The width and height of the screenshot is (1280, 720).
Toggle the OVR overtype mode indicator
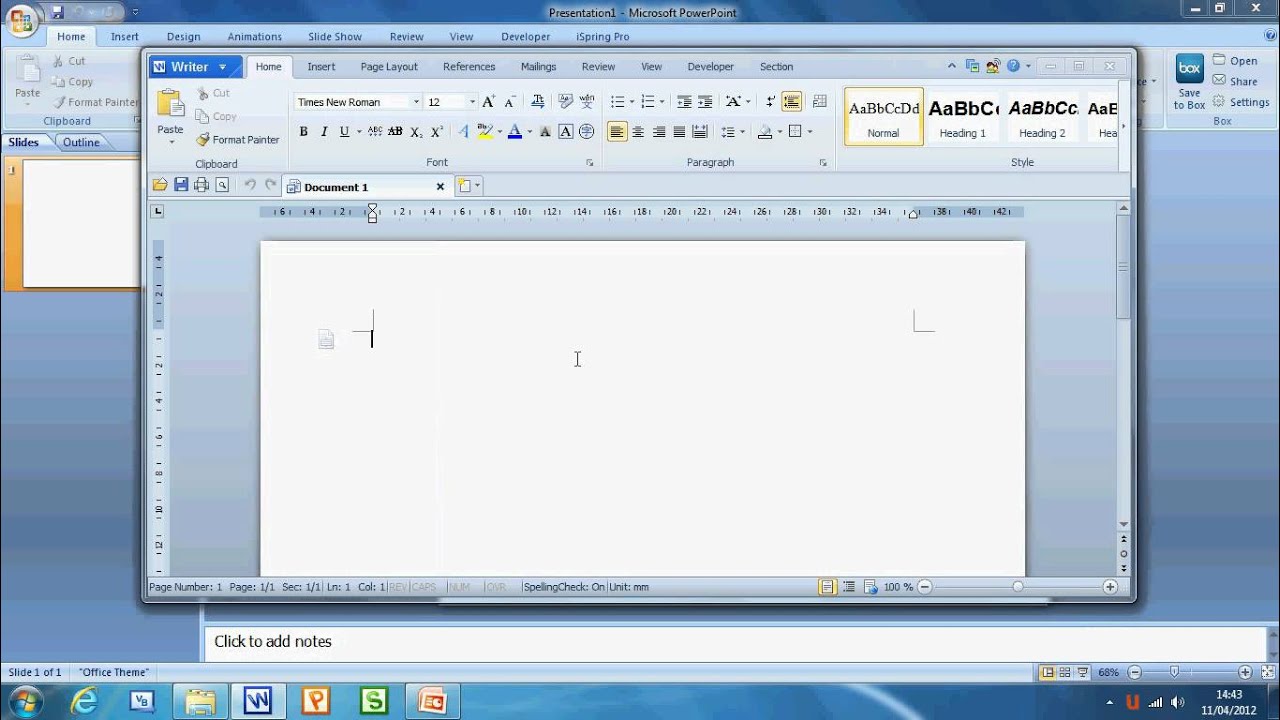(495, 587)
